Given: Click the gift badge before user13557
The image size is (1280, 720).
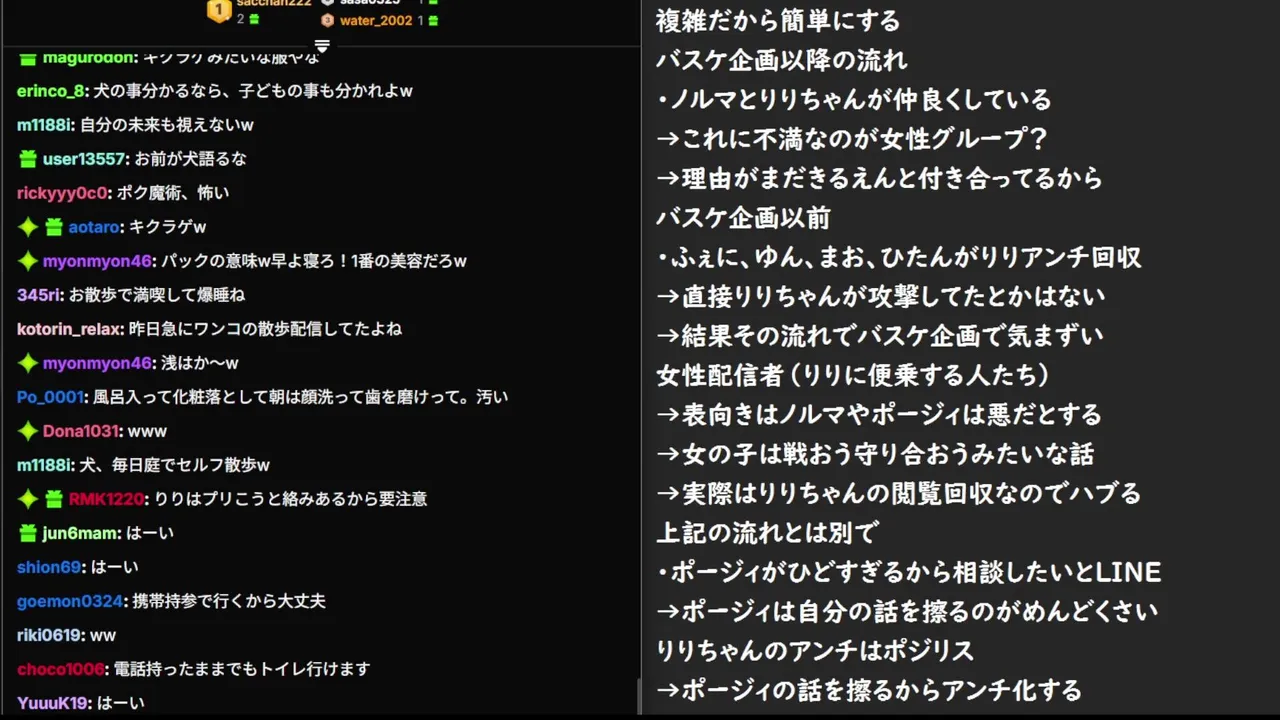Looking at the screenshot, I should [x=27, y=159].
